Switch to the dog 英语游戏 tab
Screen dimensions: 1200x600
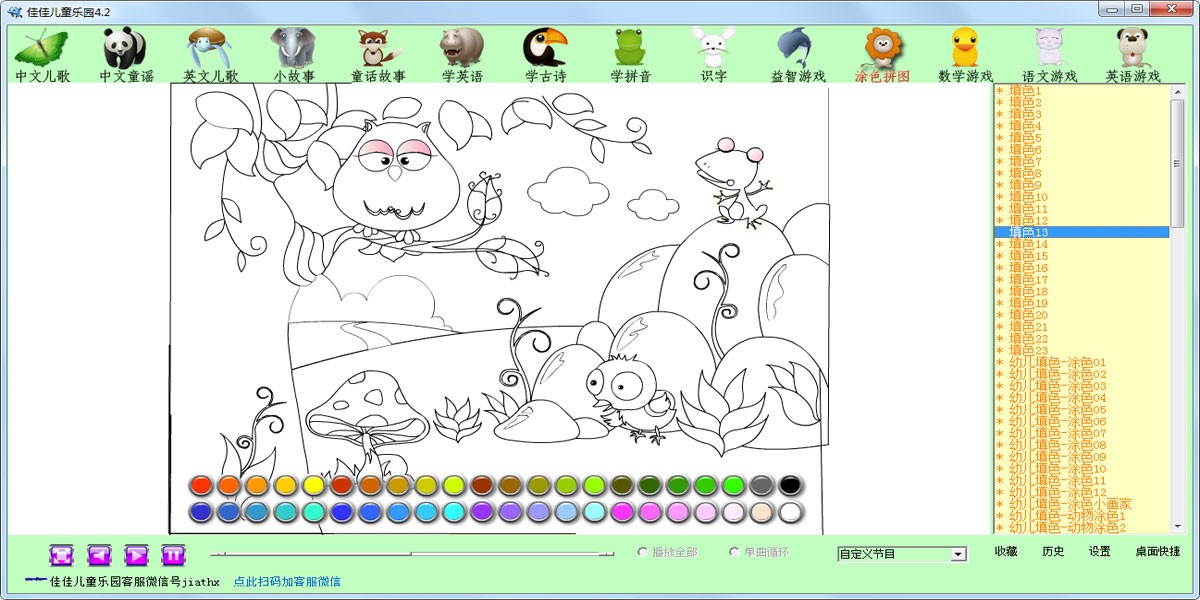point(1133,56)
